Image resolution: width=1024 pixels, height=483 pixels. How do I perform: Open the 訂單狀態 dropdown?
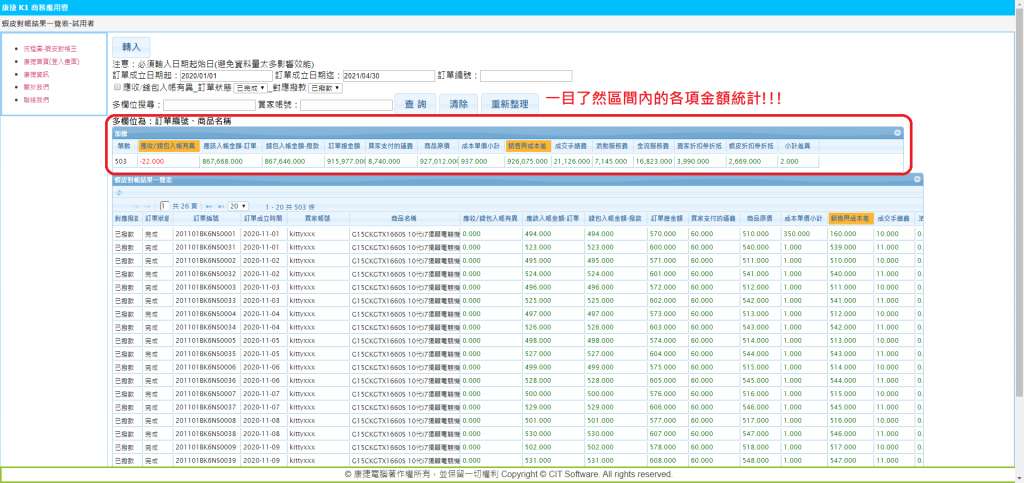pyautogui.click(x=251, y=88)
